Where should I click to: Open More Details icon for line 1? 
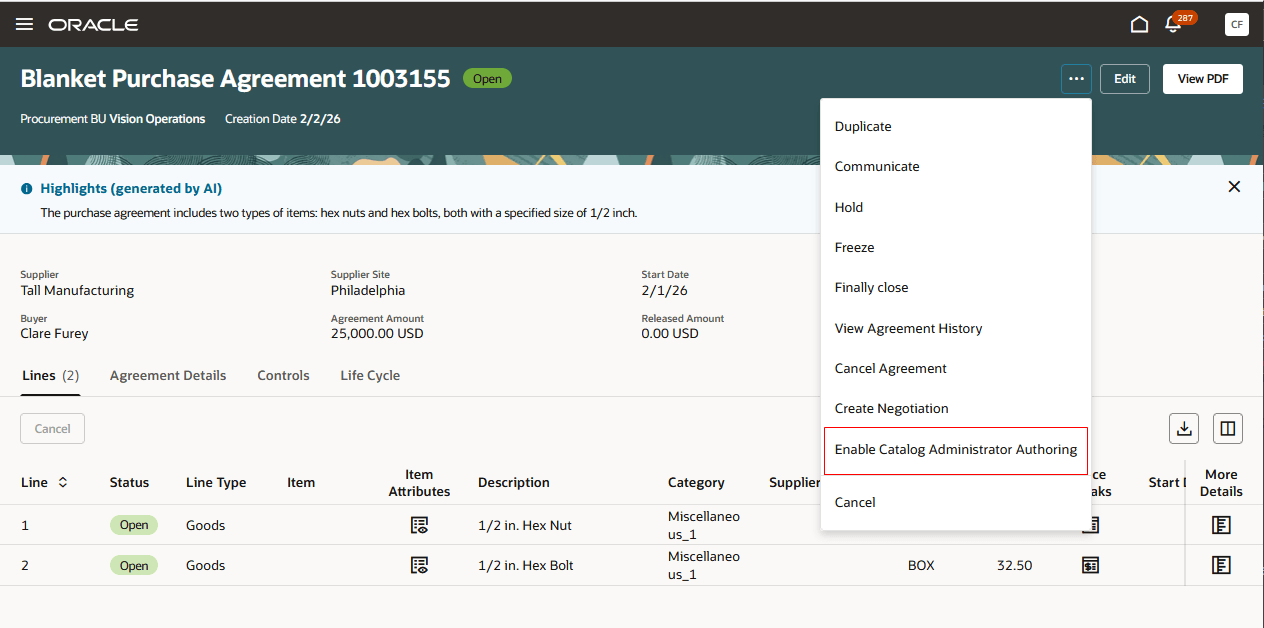click(x=1221, y=524)
